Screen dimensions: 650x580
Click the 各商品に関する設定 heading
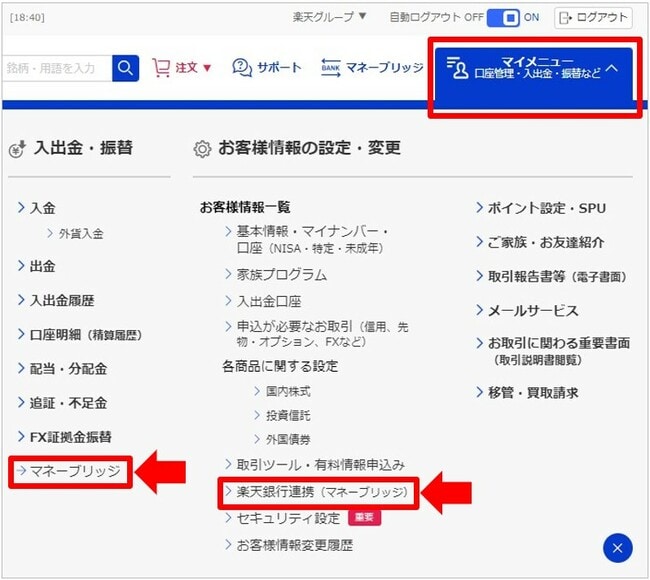(280, 366)
